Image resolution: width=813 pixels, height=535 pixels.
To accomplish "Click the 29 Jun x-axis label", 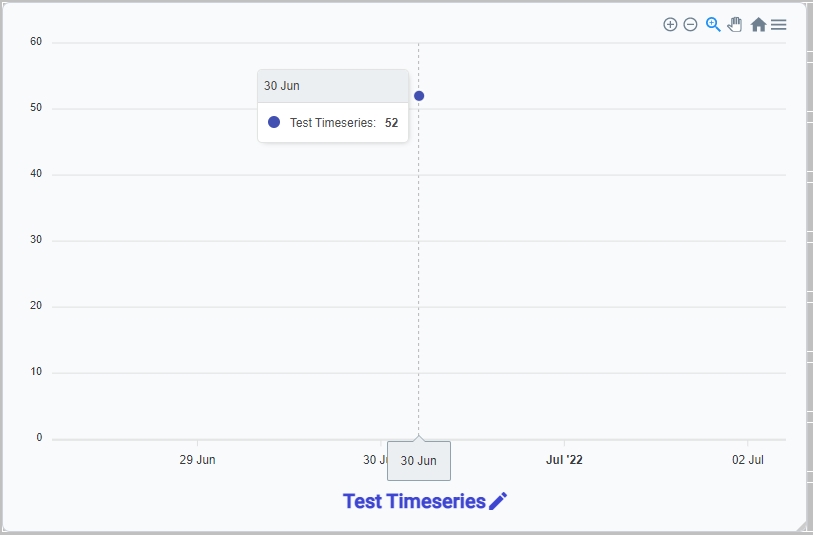I will [x=197, y=460].
